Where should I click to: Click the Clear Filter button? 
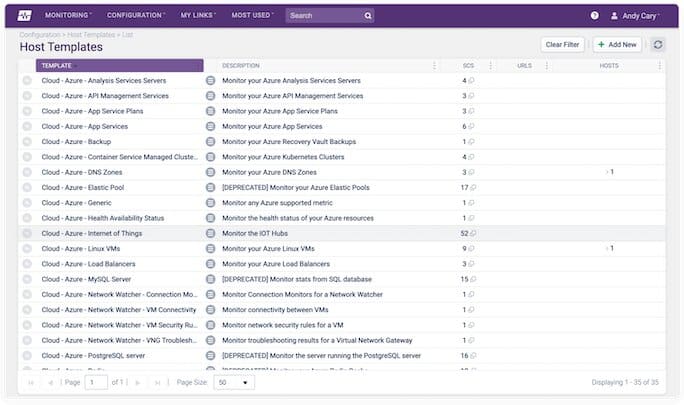[562, 45]
